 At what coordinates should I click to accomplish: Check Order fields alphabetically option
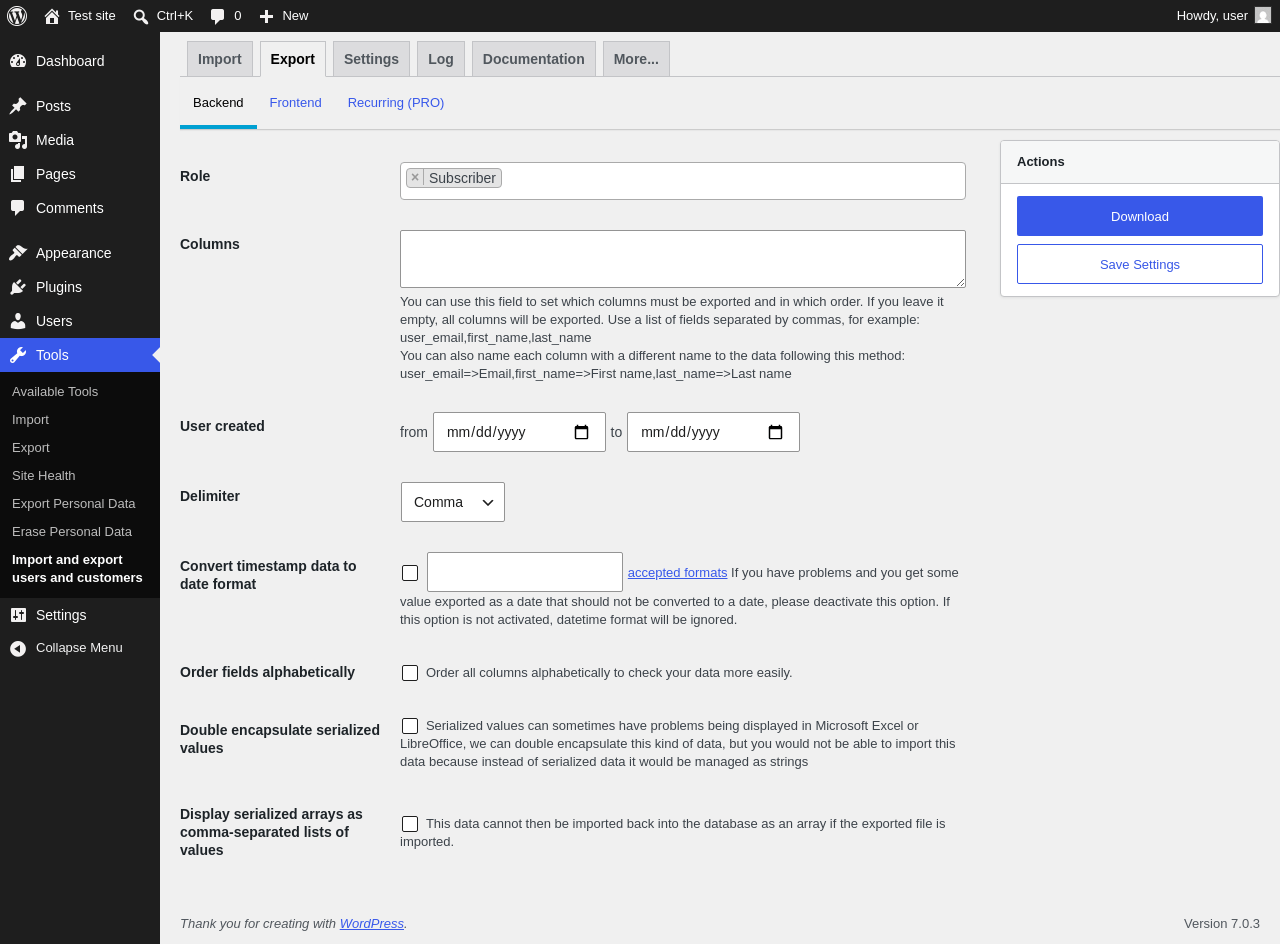pos(410,673)
